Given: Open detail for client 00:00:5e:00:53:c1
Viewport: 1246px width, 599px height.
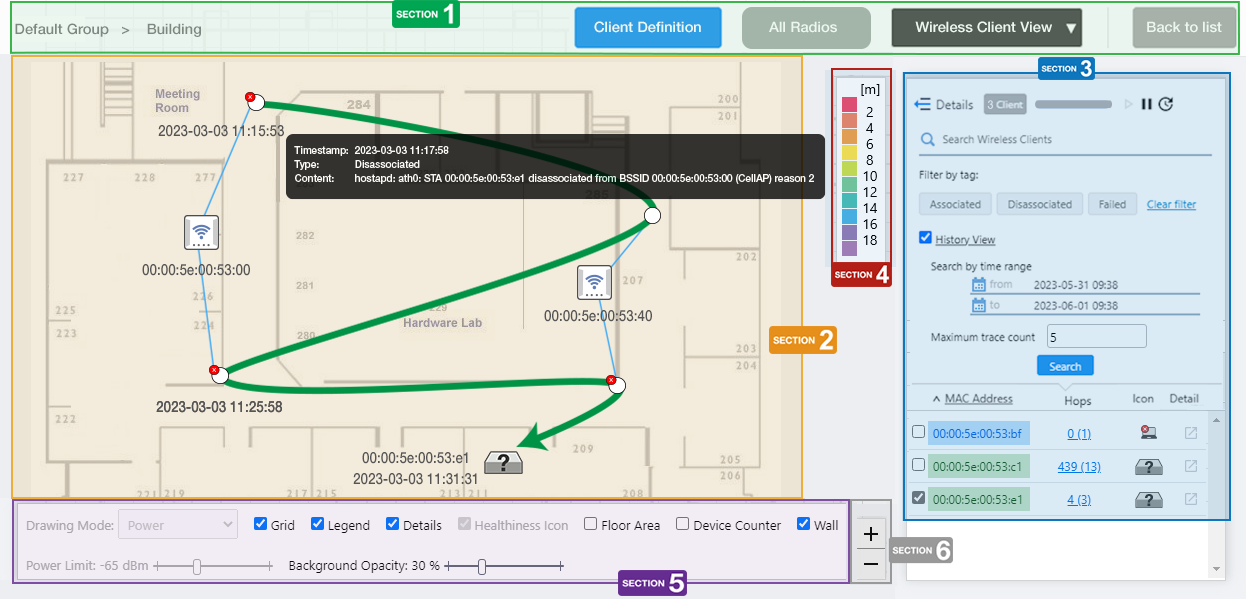Looking at the screenshot, I should tap(1190, 466).
